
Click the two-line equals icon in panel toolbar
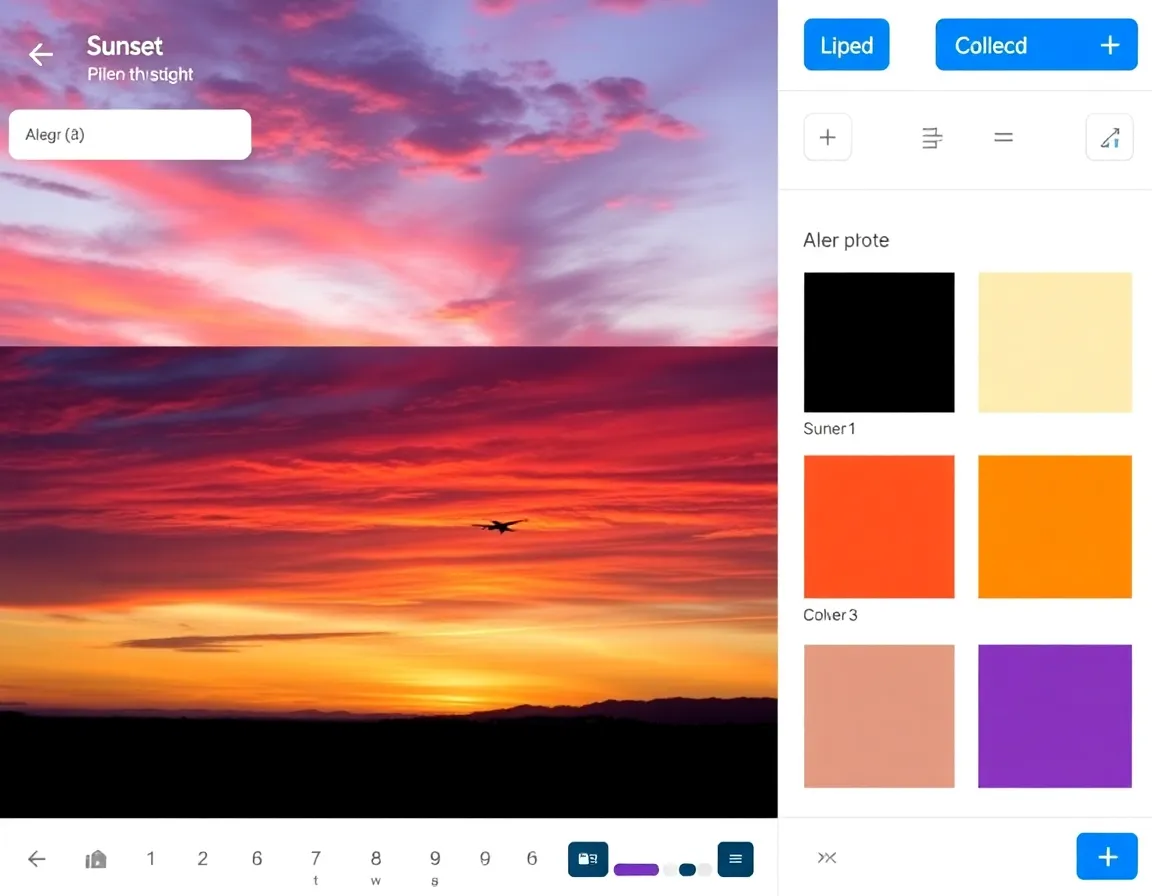tap(1003, 138)
